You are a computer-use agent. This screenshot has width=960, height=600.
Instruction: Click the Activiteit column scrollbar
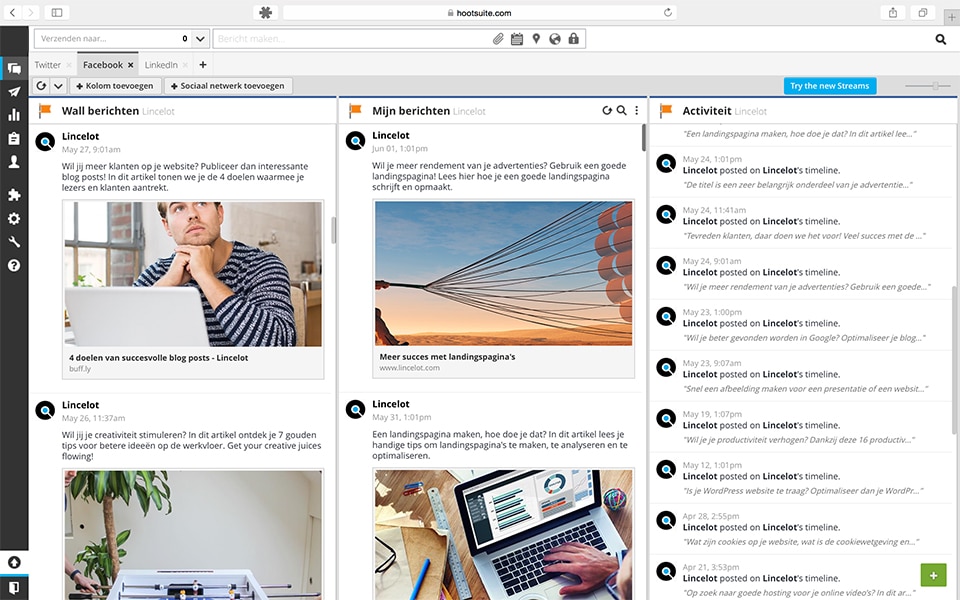pos(955,360)
